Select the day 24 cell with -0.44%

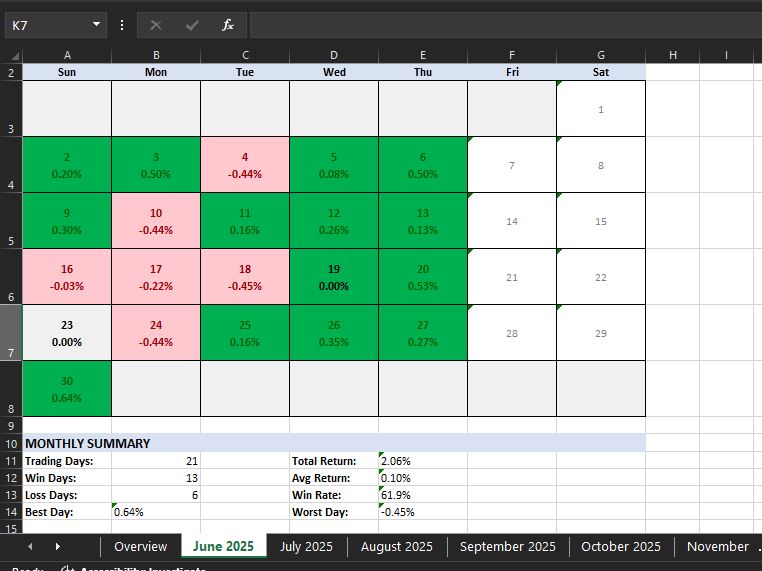(156, 333)
